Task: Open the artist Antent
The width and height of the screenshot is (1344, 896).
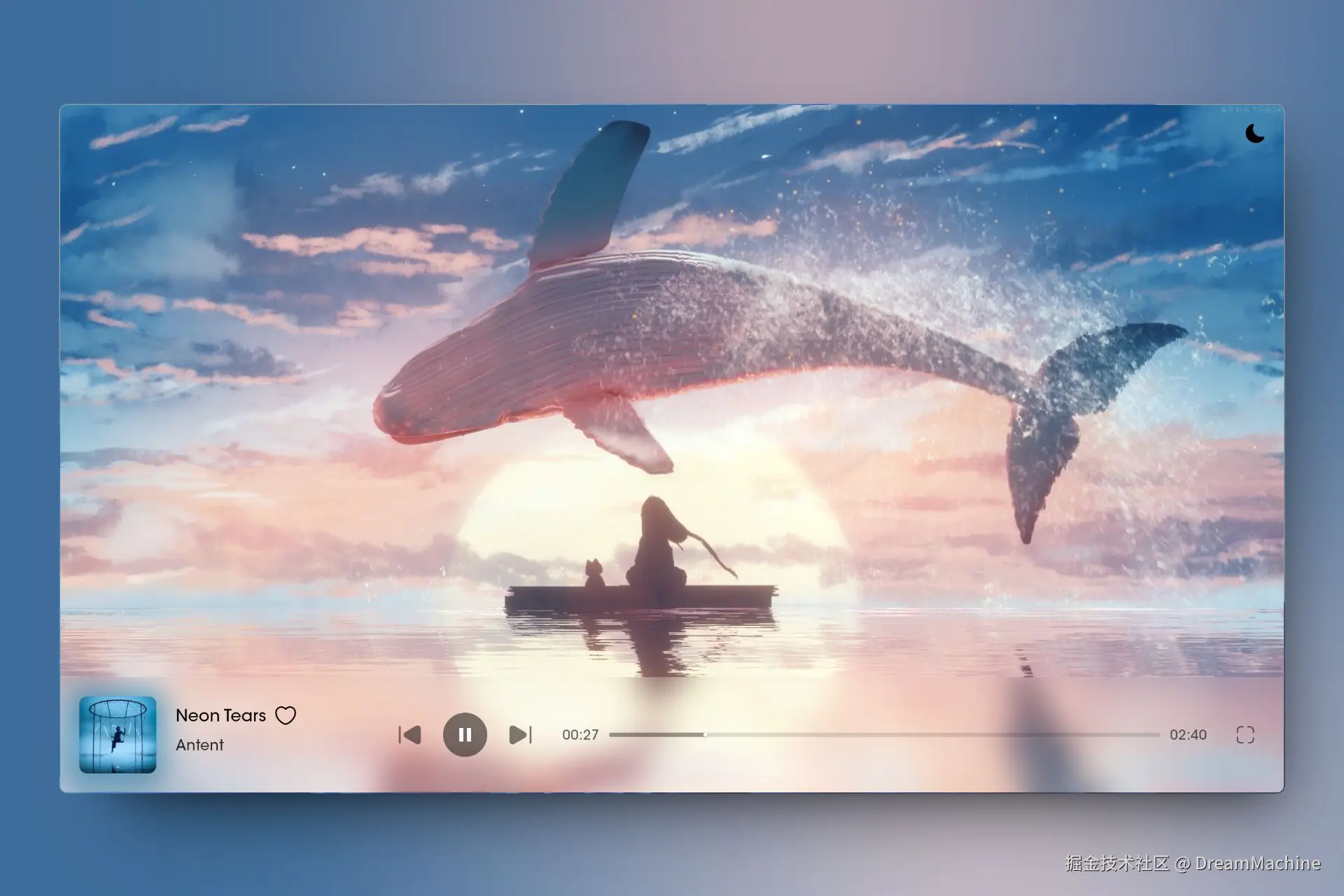Action: point(199,745)
